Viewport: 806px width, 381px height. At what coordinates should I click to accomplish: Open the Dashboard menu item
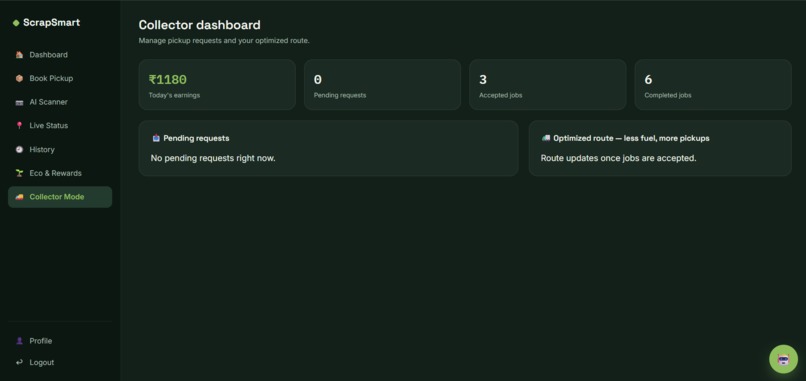[60, 55]
